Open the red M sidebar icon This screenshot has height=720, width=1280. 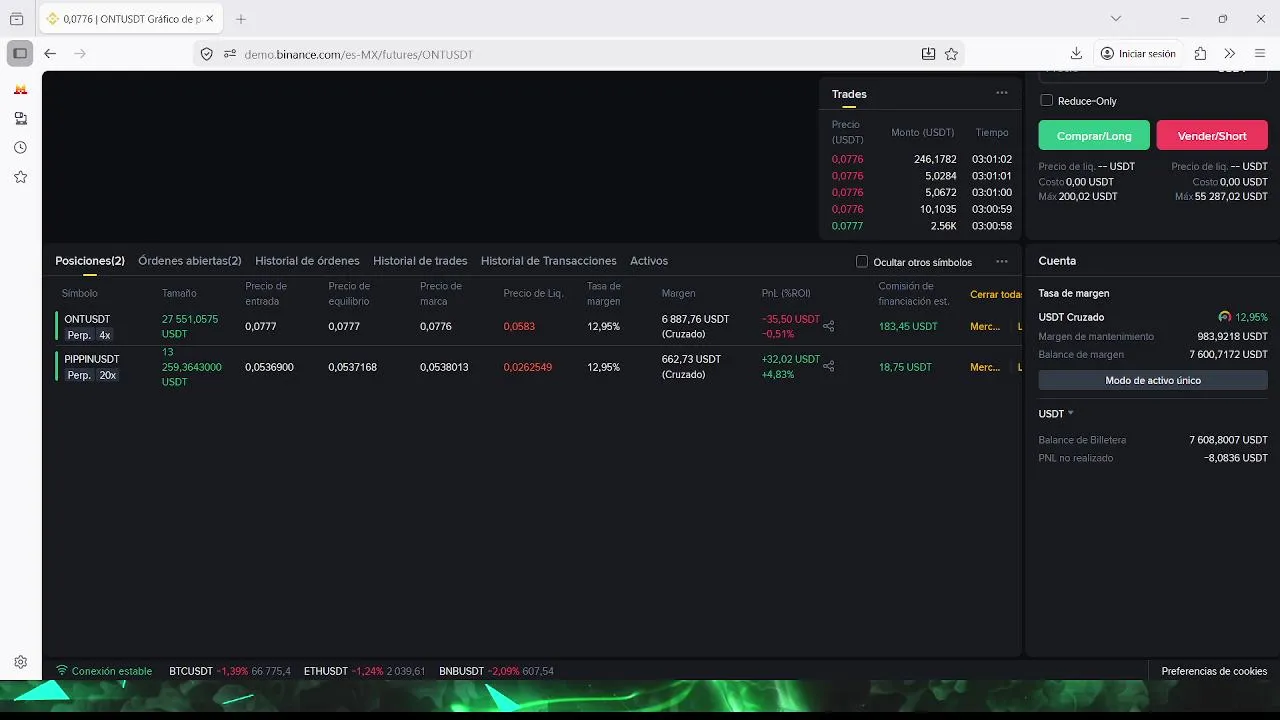(20, 89)
